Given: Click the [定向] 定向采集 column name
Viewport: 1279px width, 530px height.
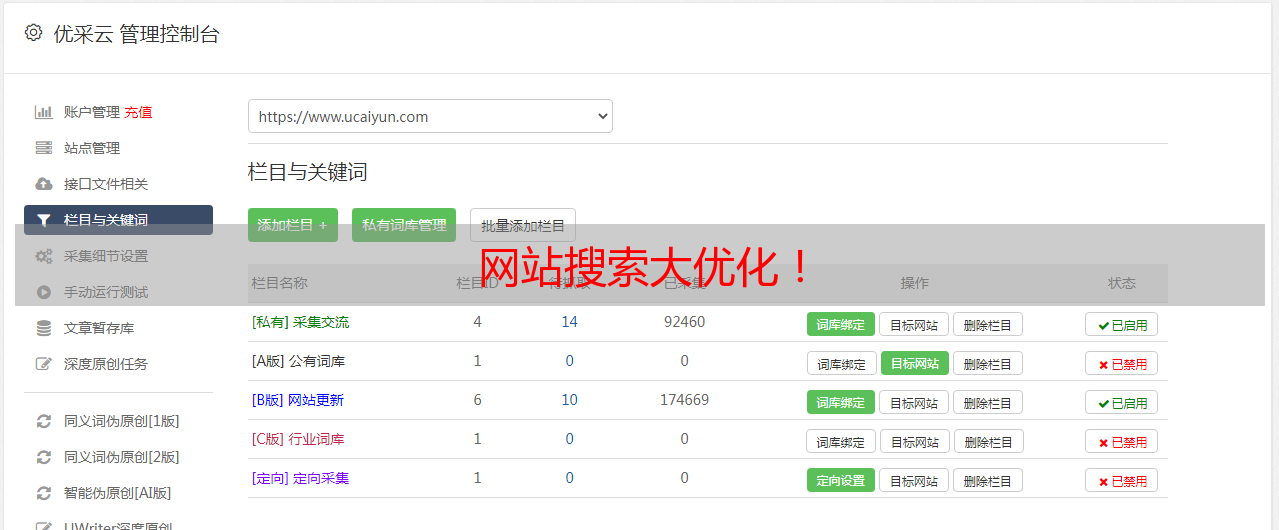Looking at the screenshot, I should [x=301, y=478].
